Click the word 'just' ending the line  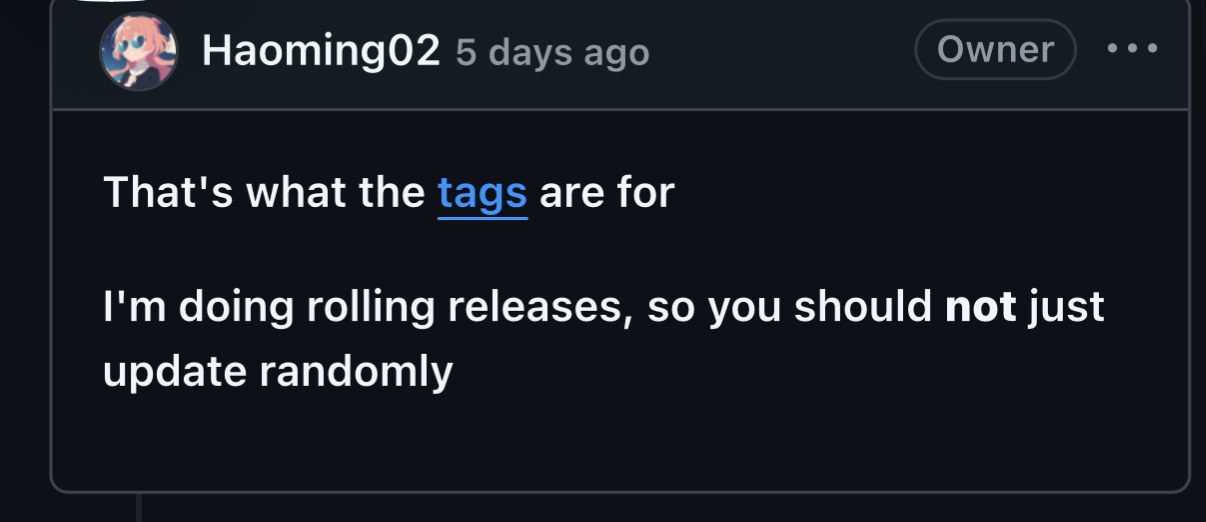1066,308
